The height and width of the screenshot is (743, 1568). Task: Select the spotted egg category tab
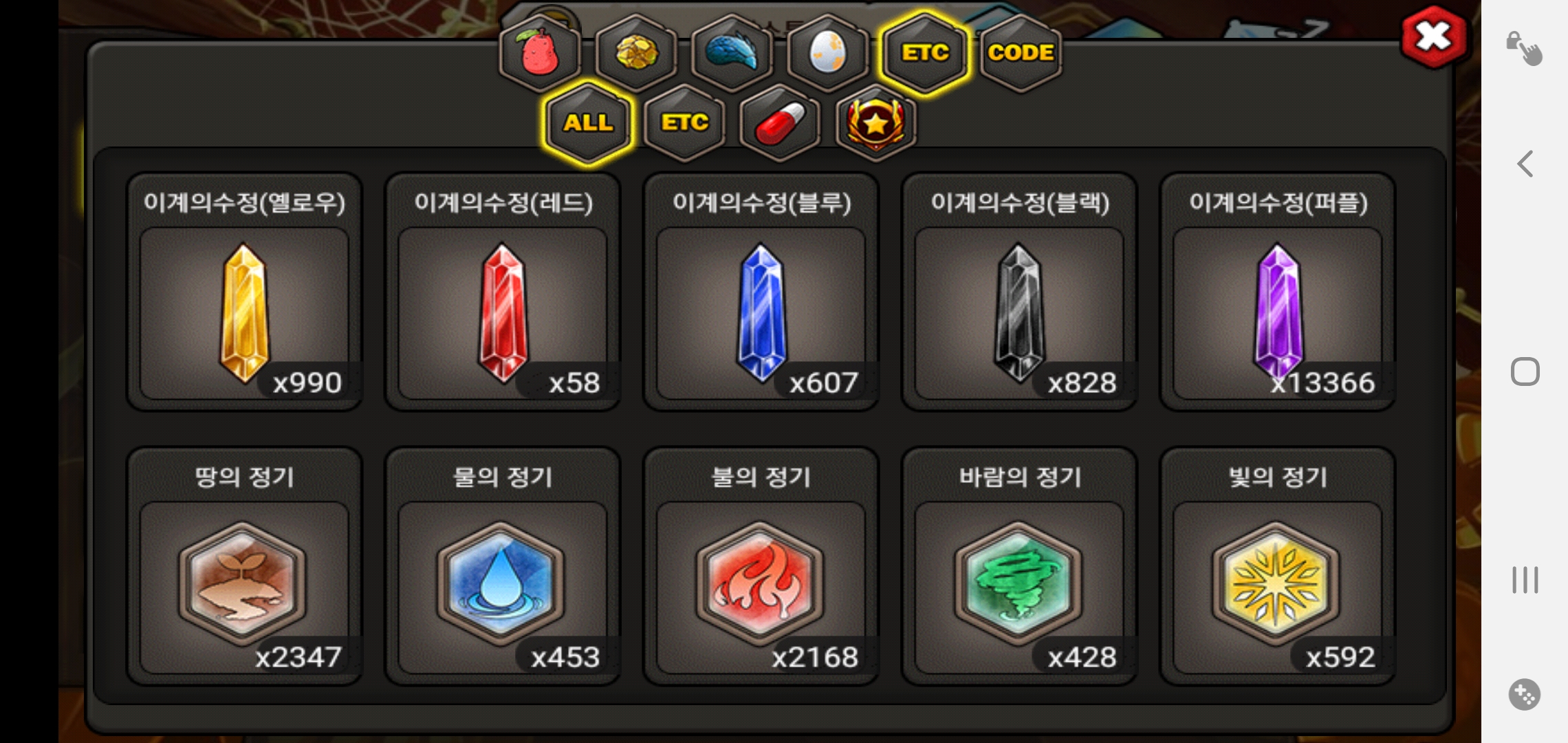827,52
